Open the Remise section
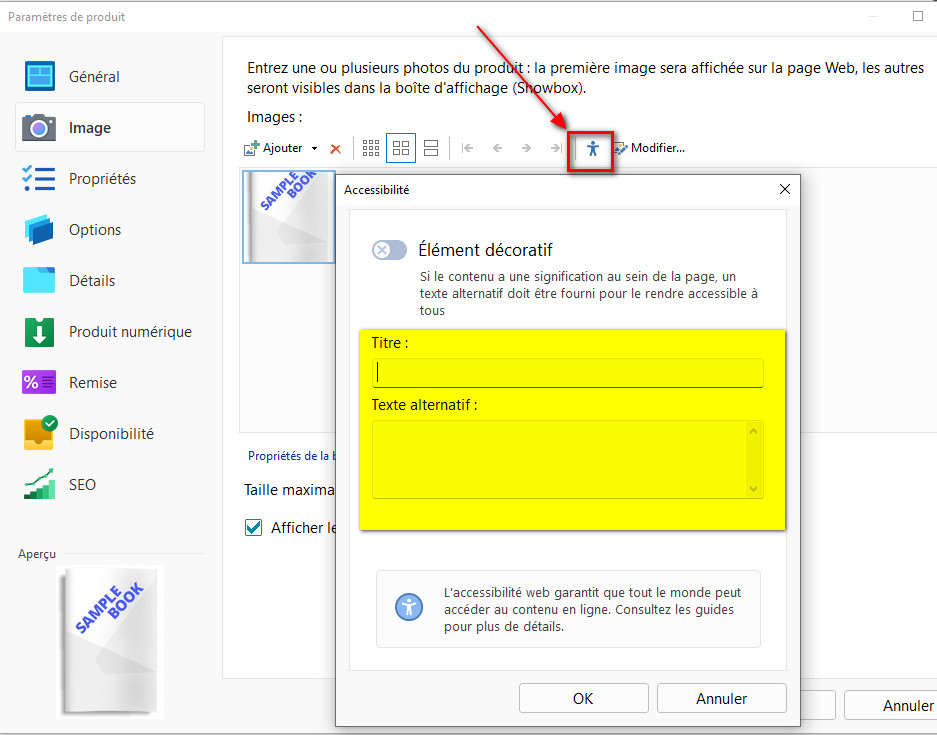 [110, 382]
